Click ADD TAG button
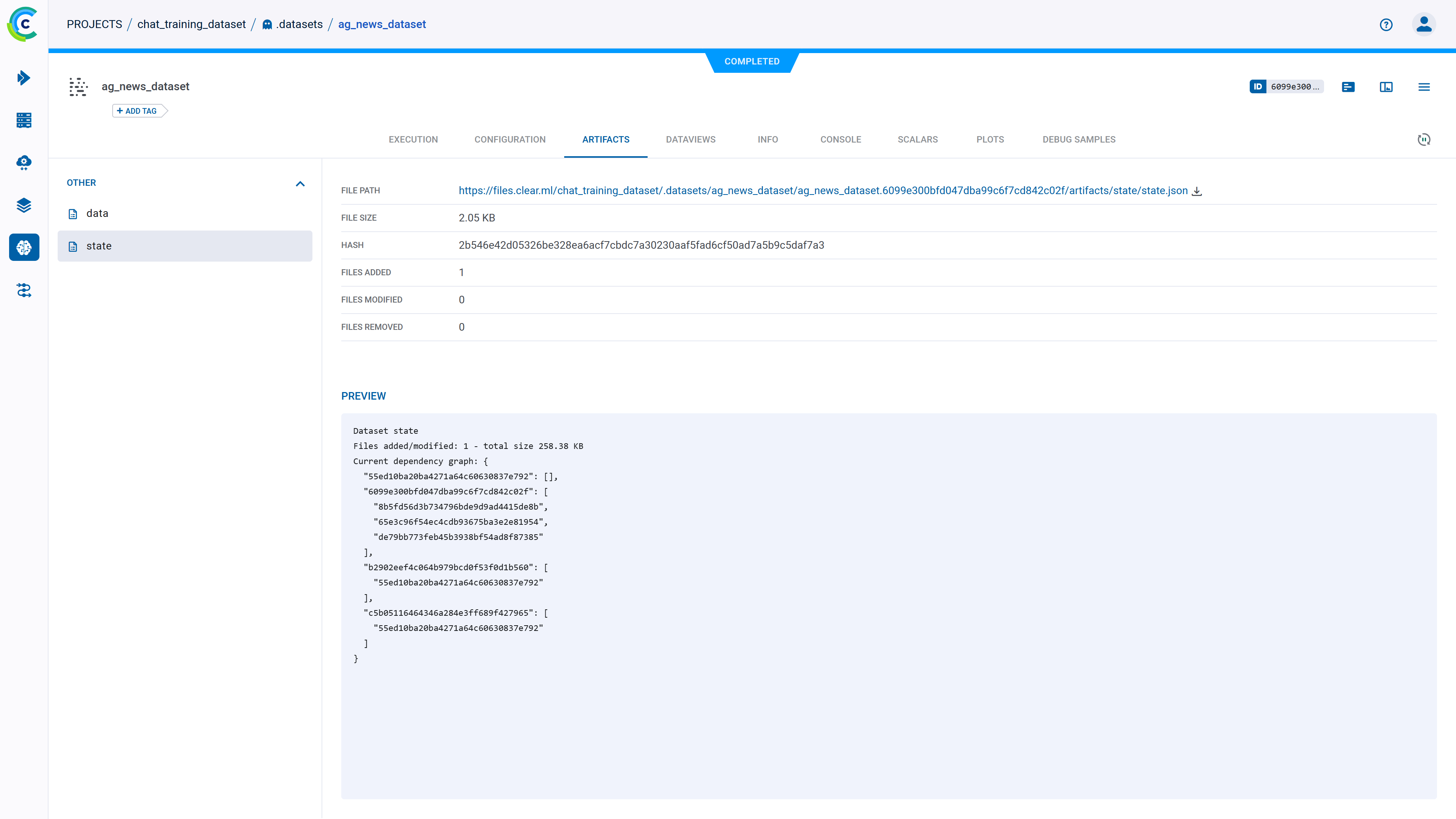 click(x=138, y=110)
